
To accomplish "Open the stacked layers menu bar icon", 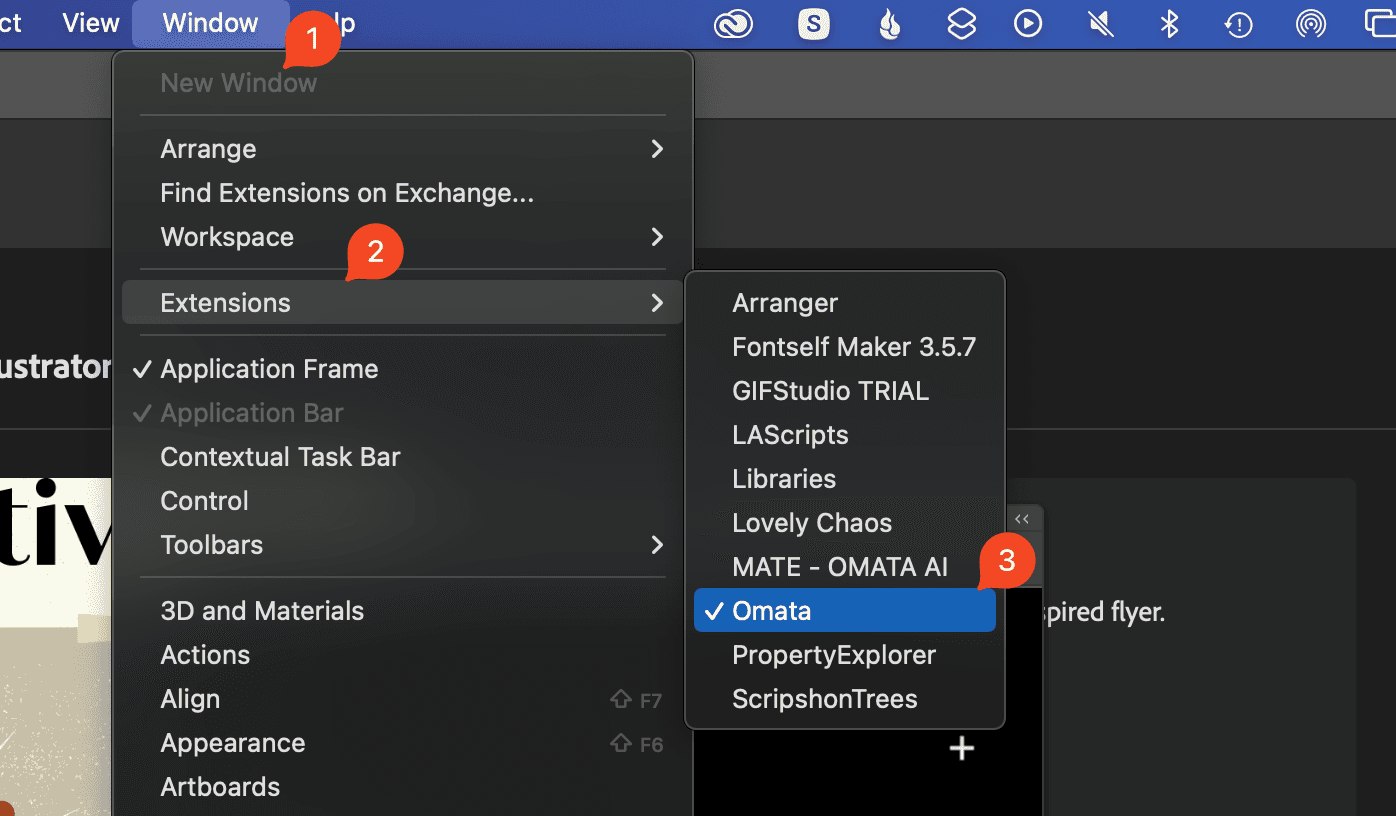I will coord(961,24).
